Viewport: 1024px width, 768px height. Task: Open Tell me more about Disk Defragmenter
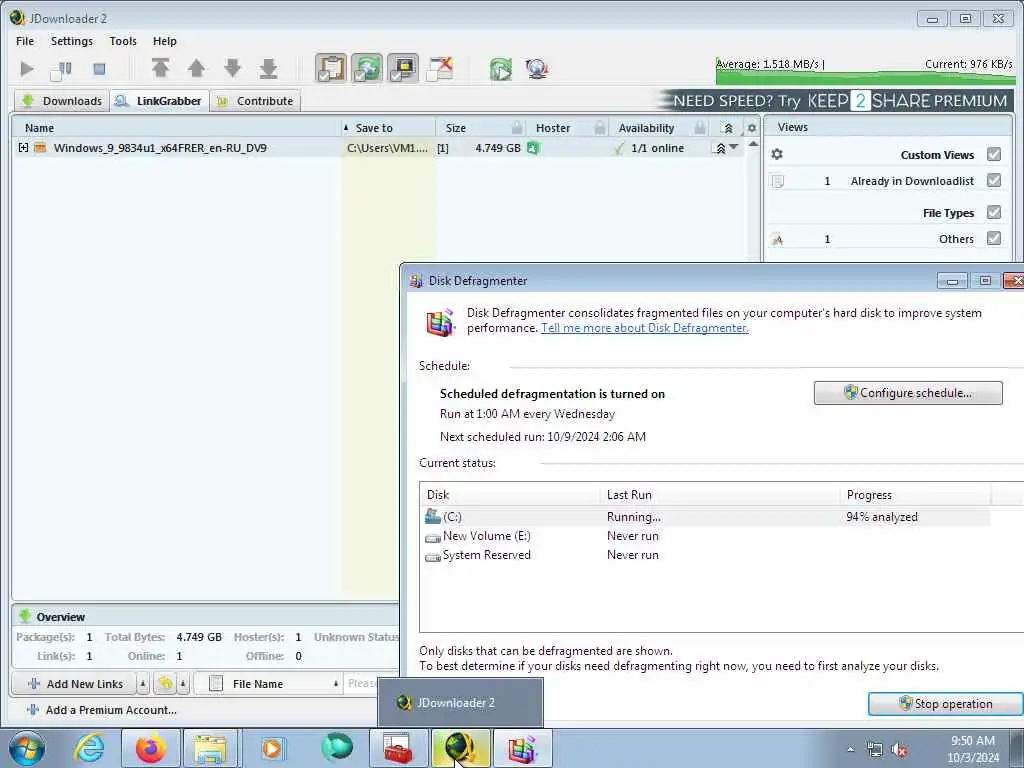coord(645,328)
